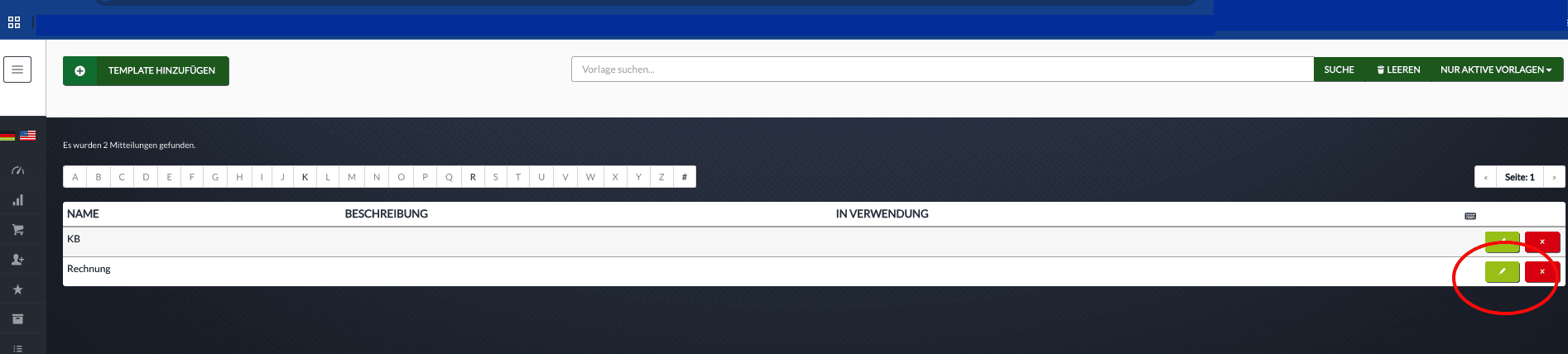Open the apps grid icon in top bar
This screenshot has height=354, width=1568.
(14, 22)
